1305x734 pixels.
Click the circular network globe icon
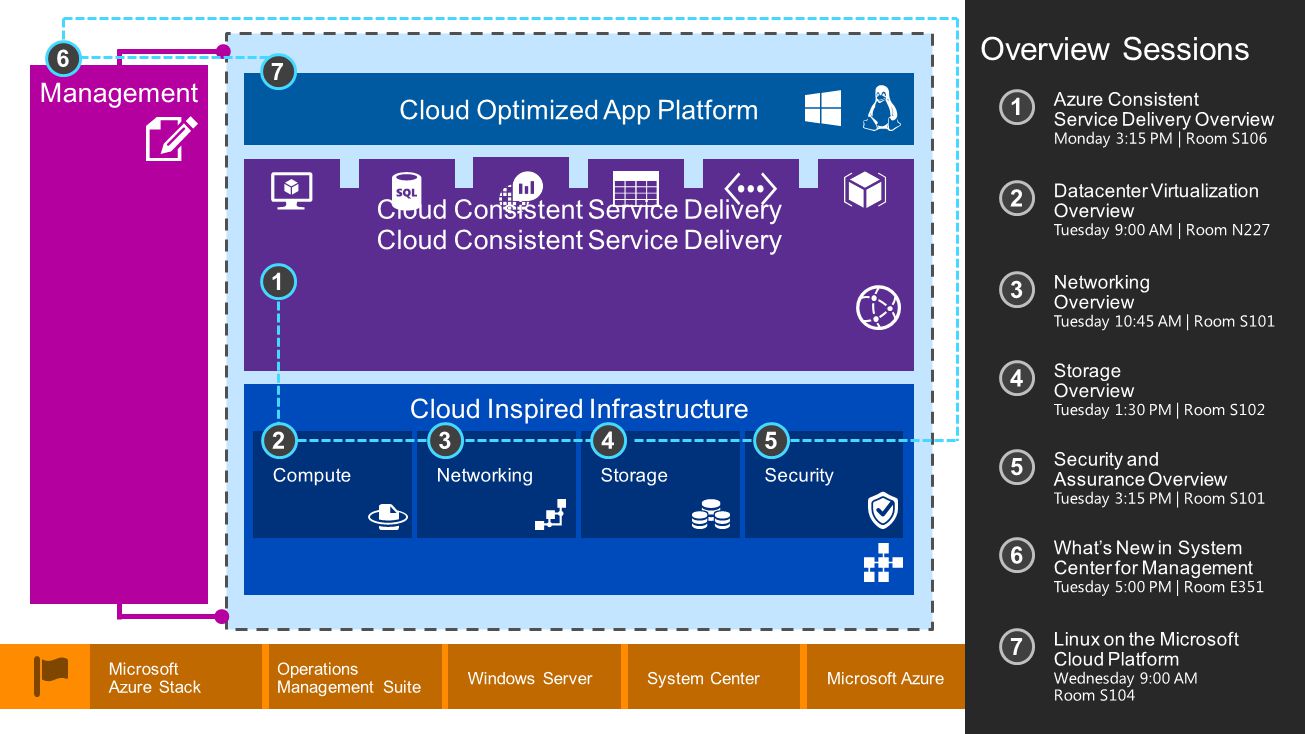point(879,308)
